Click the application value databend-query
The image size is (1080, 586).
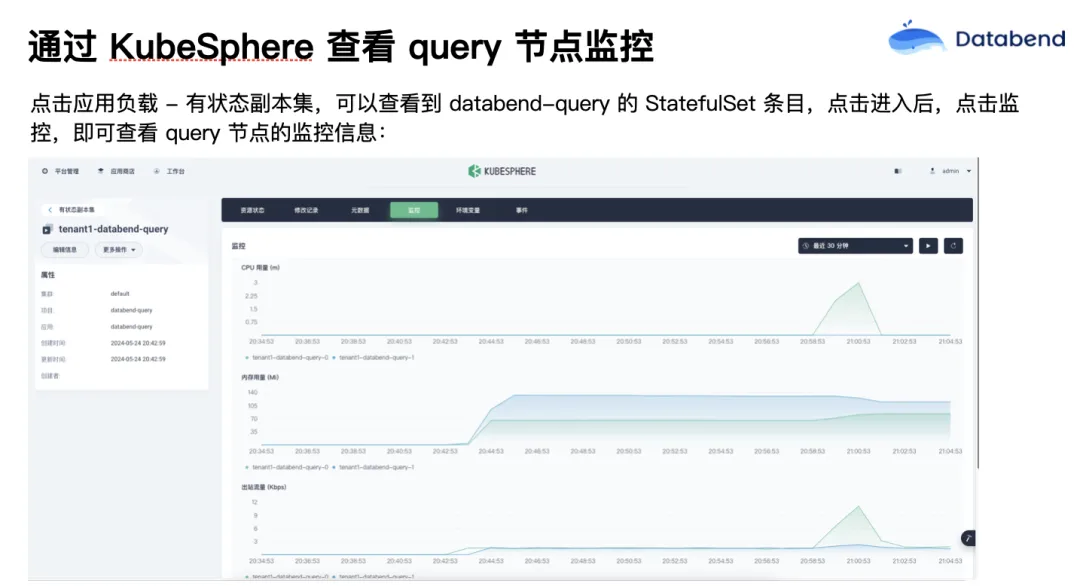pos(132,326)
